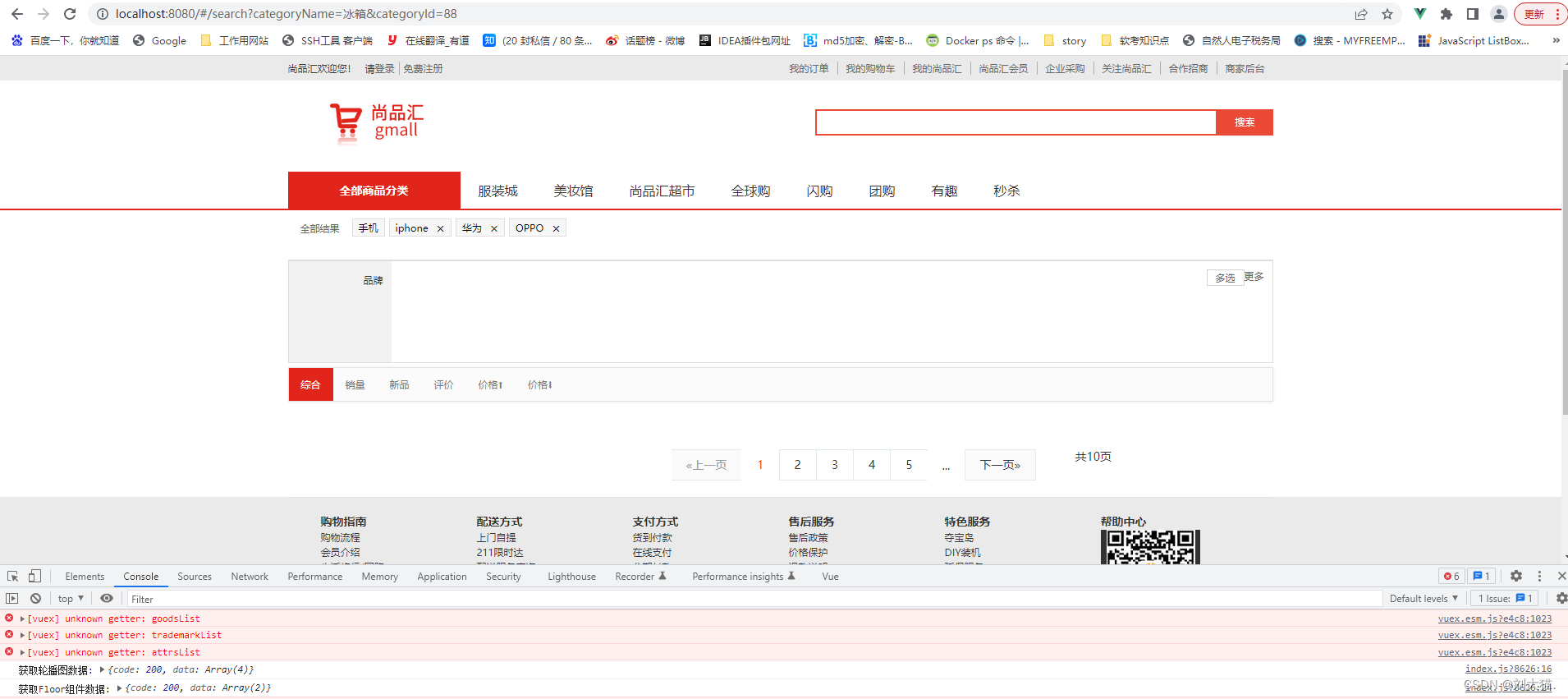Click the shopping cart gmall logo
The height and width of the screenshot is (699, 1568).
pyautogui.click(x=377, y=122)
